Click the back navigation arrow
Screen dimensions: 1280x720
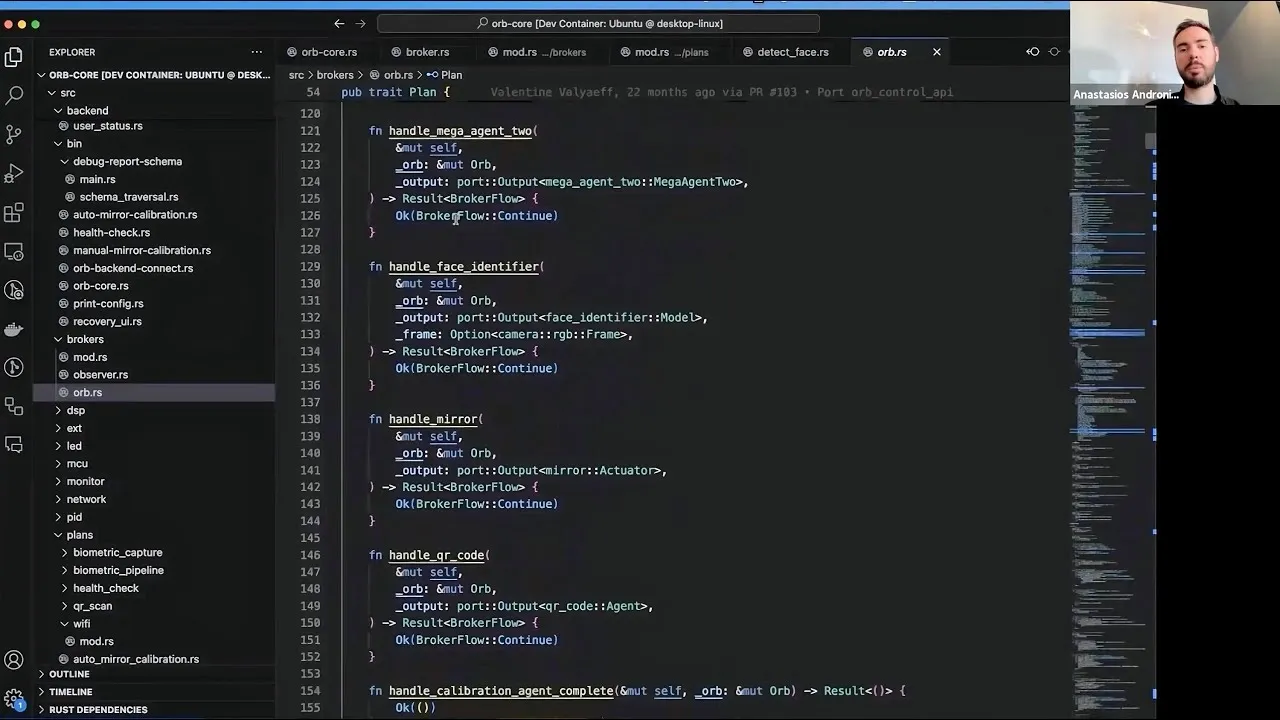339,23
